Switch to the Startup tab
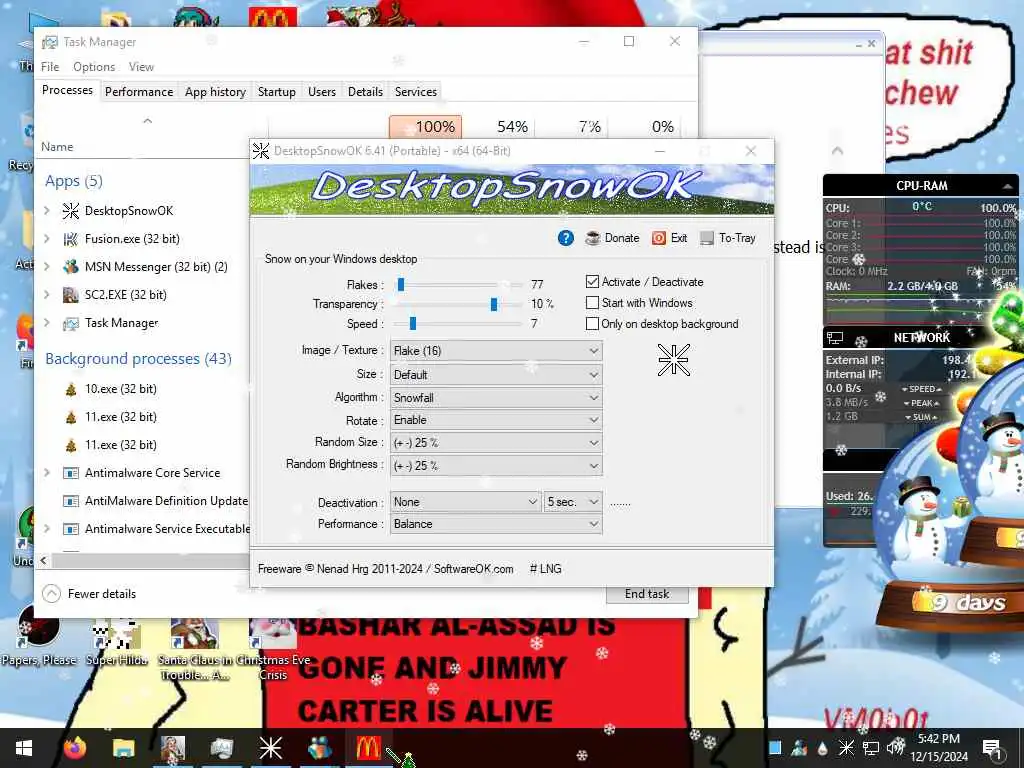This screenshot has width=1024, height=768. point(276,92)
